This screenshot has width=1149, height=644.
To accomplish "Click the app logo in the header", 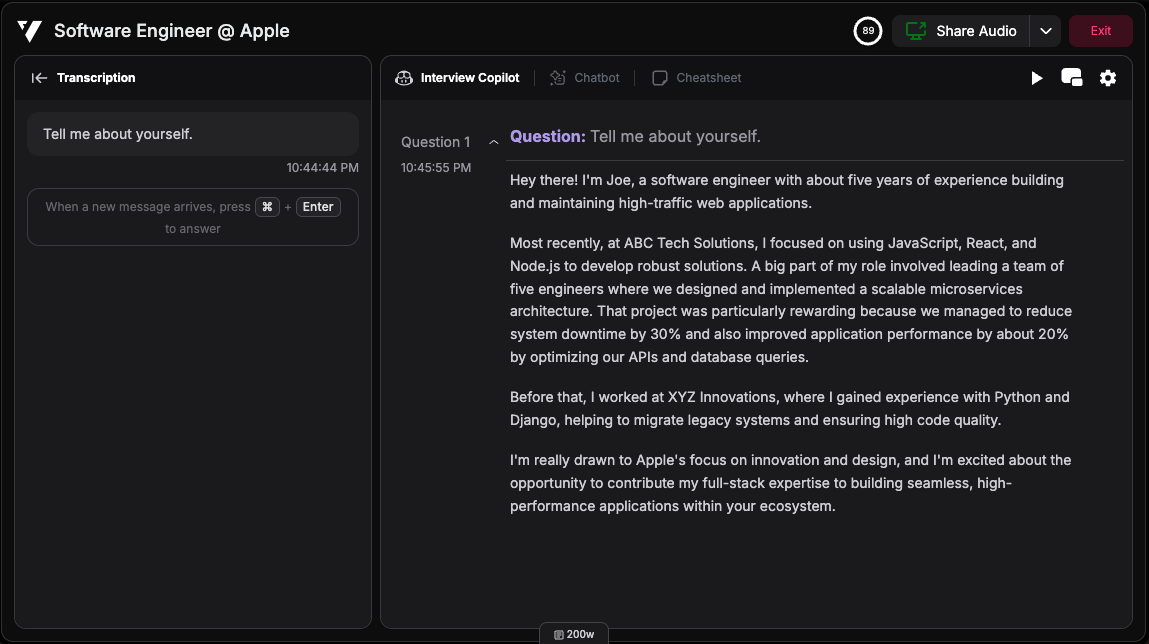I will point(29,31).
